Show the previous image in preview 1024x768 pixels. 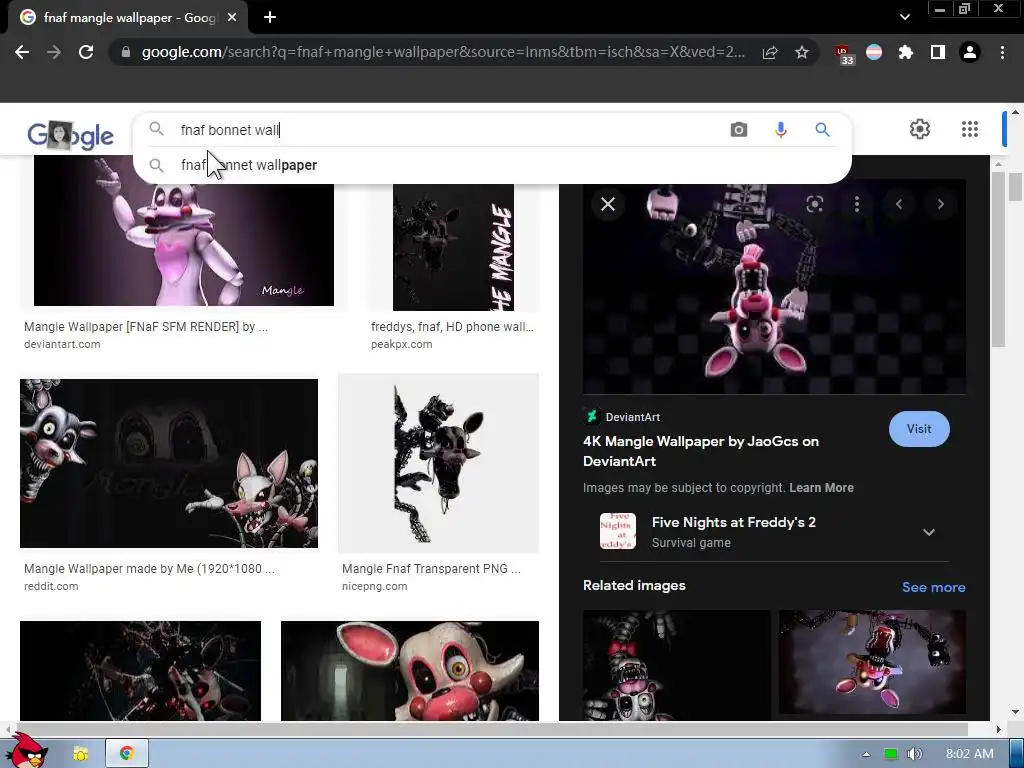tap(899, 204)
